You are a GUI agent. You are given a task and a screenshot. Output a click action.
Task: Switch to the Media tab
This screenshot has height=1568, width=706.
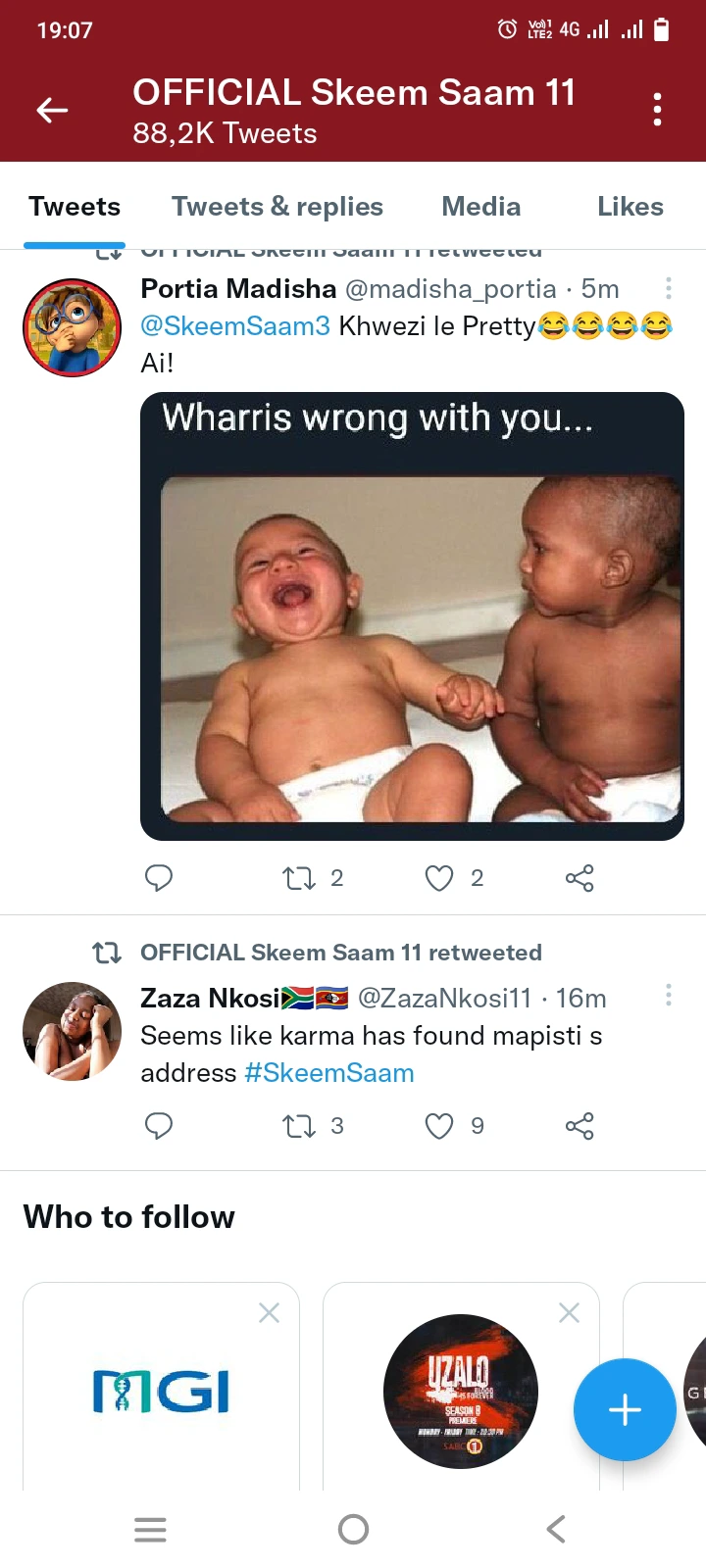click(480, 207)
